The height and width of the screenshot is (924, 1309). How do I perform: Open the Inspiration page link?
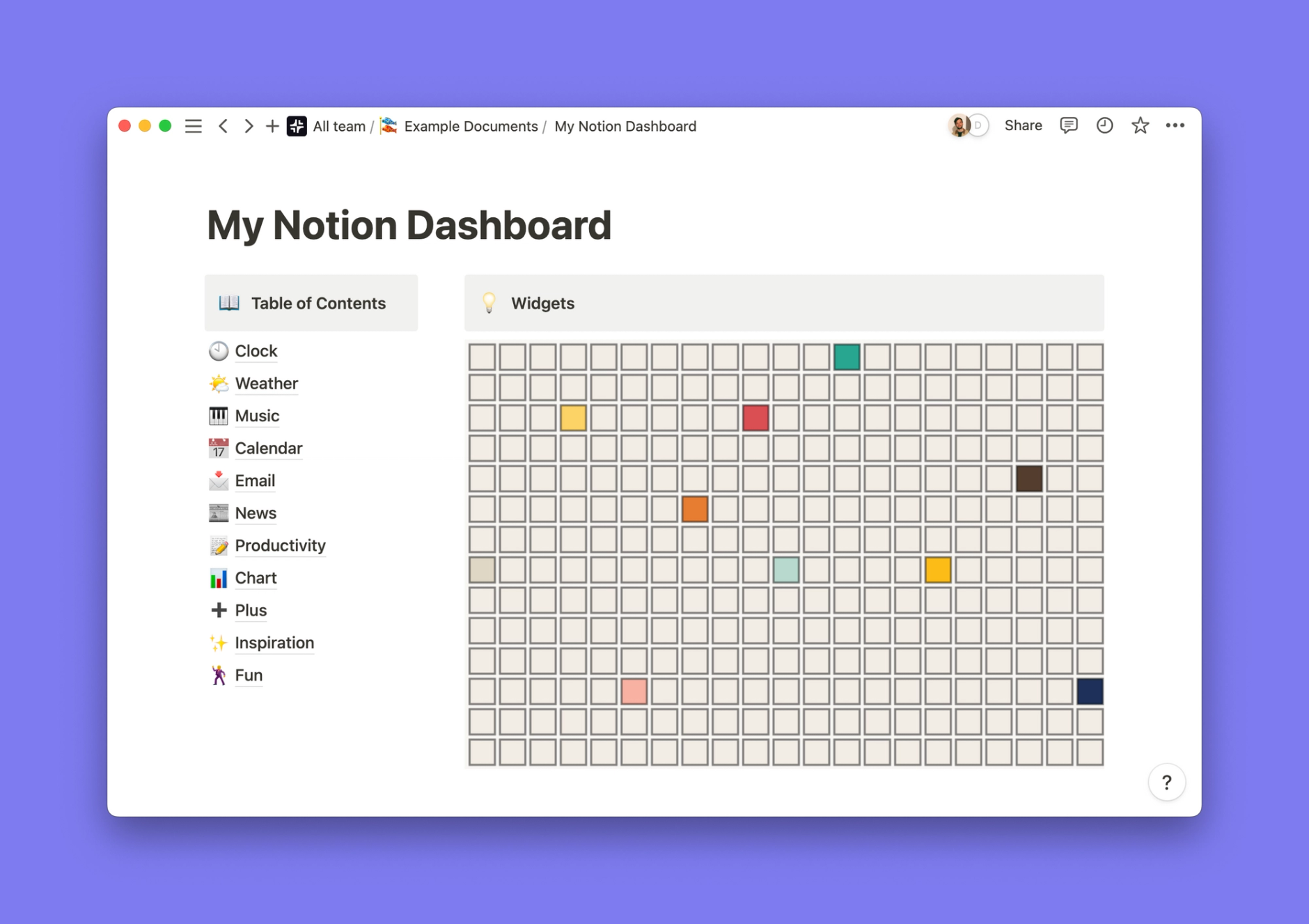coord(274,643)
